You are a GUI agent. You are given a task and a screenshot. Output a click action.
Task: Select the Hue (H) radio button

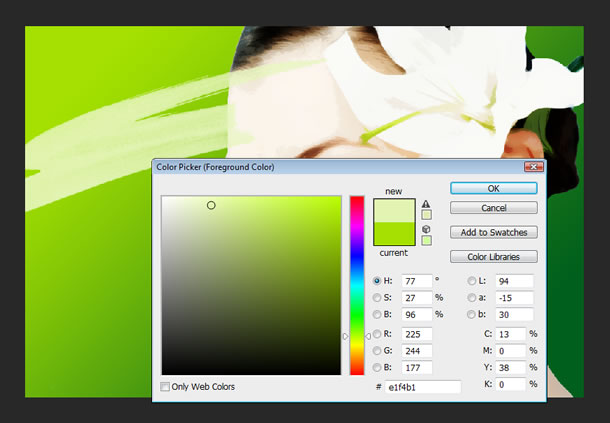click(376, 282)
